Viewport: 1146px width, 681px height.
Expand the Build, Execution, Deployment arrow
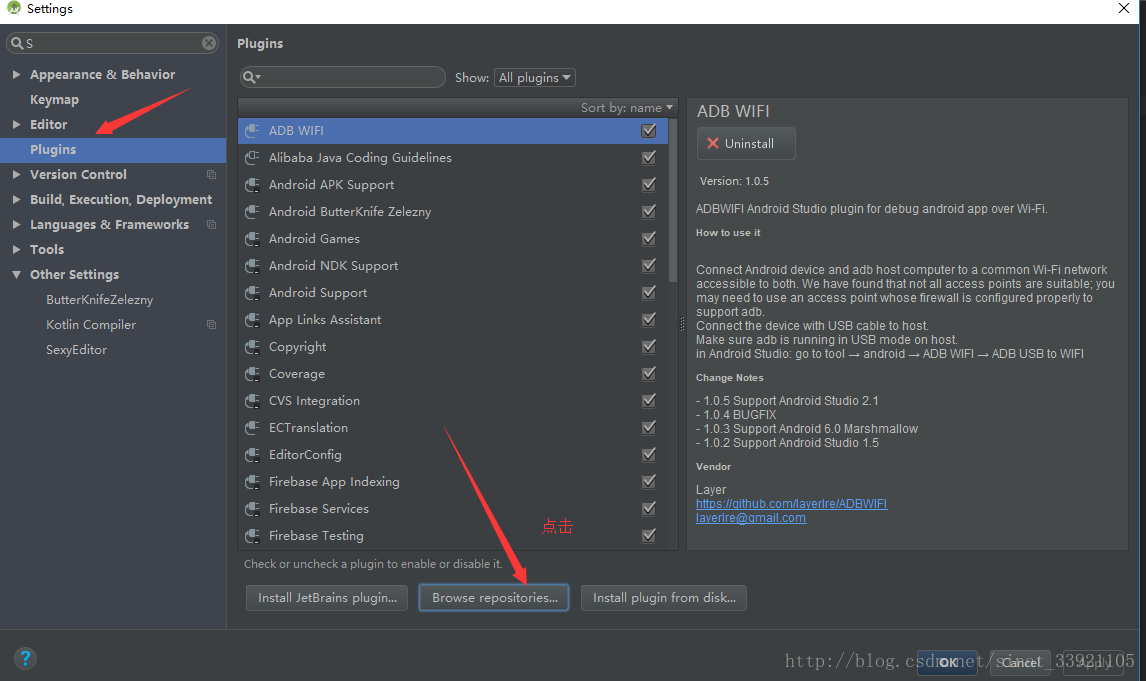(16, 199)
